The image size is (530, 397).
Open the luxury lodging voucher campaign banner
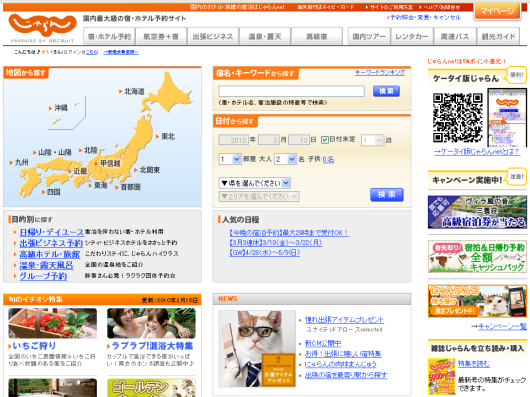click(477, 212)
